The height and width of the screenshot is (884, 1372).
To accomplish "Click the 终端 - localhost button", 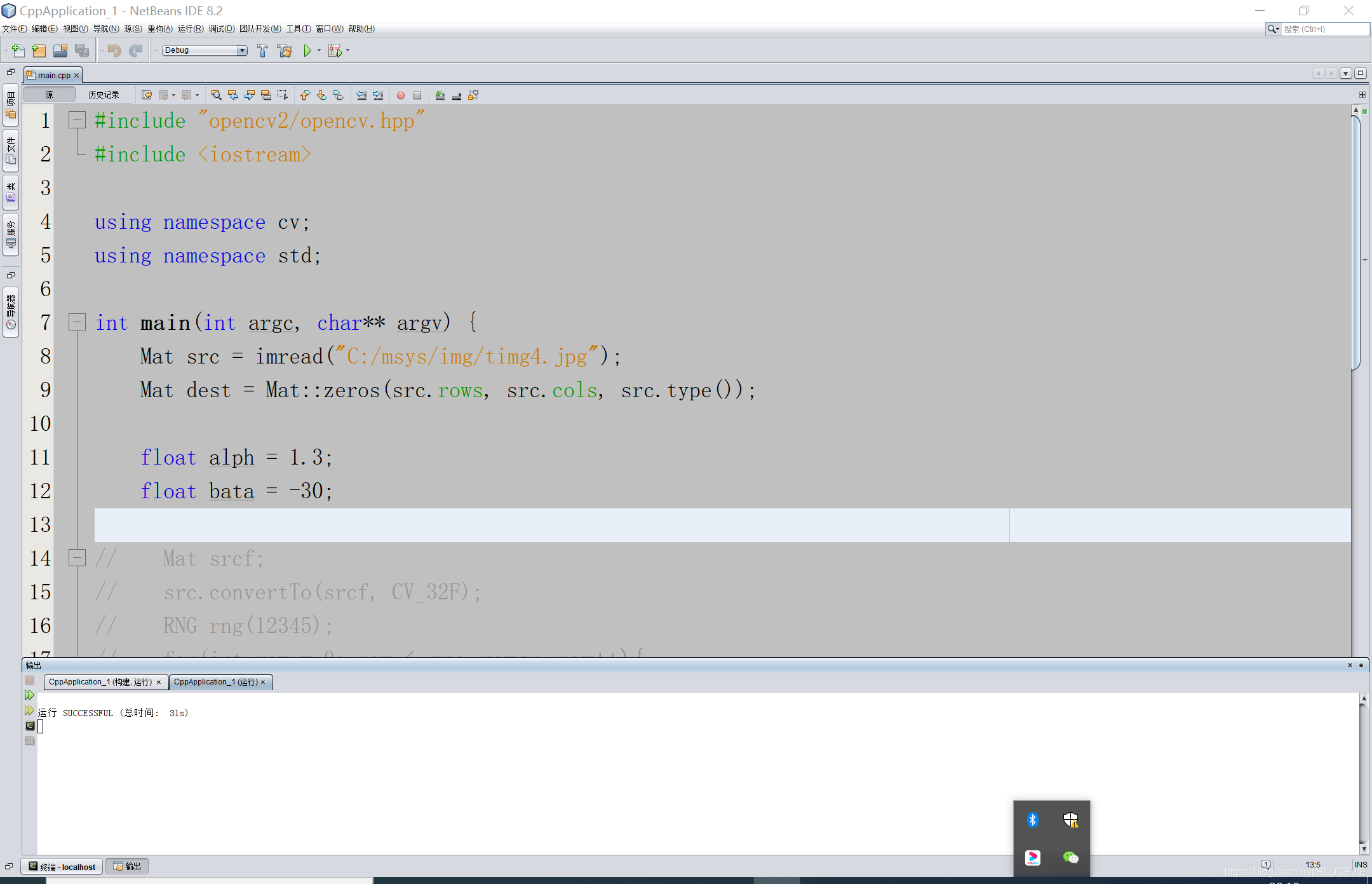I will click(x=62, y=867).
